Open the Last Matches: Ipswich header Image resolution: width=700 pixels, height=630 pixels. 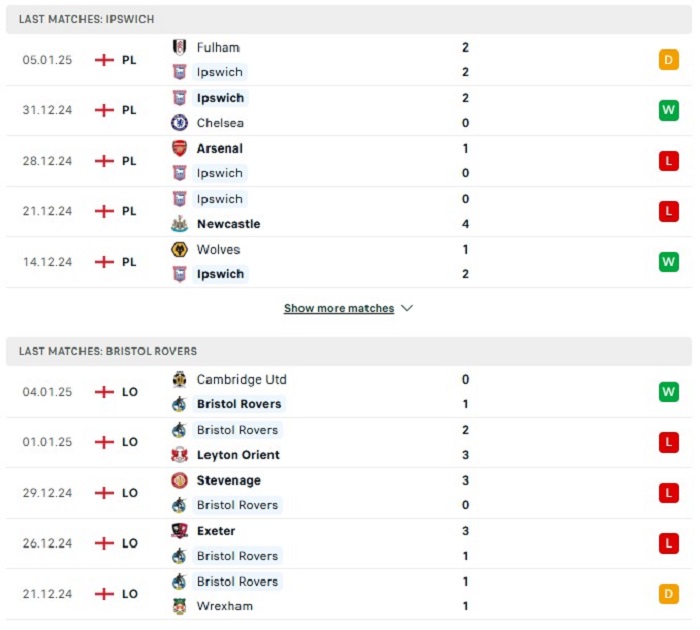click(349, 19)
